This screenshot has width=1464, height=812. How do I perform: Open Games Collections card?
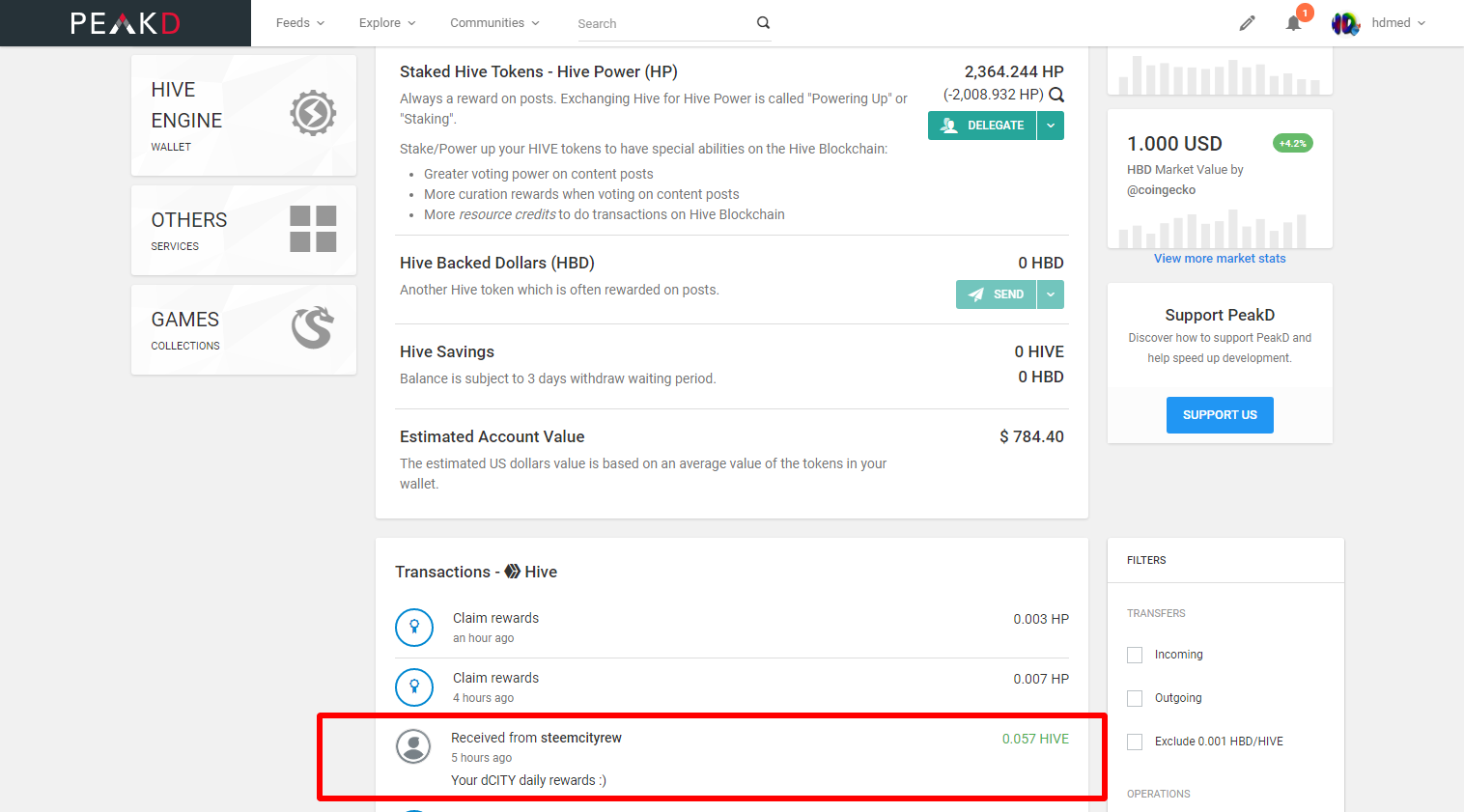[243, 329]
